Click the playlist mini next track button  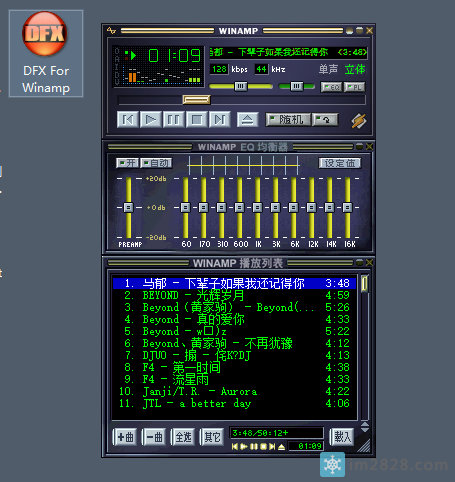point(272,446)
